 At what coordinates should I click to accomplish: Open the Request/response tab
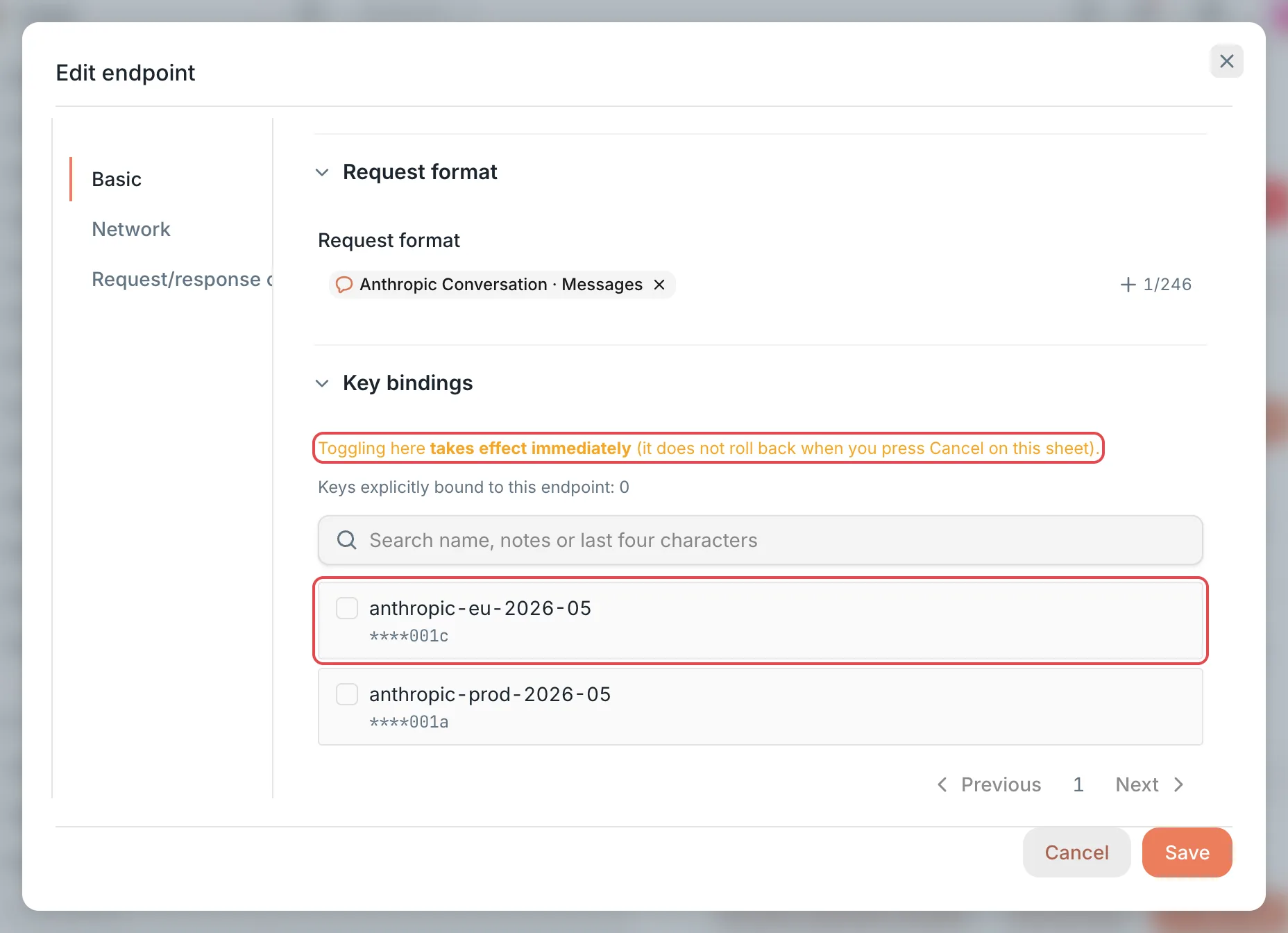pyautogui.click(x=182, y=279)
